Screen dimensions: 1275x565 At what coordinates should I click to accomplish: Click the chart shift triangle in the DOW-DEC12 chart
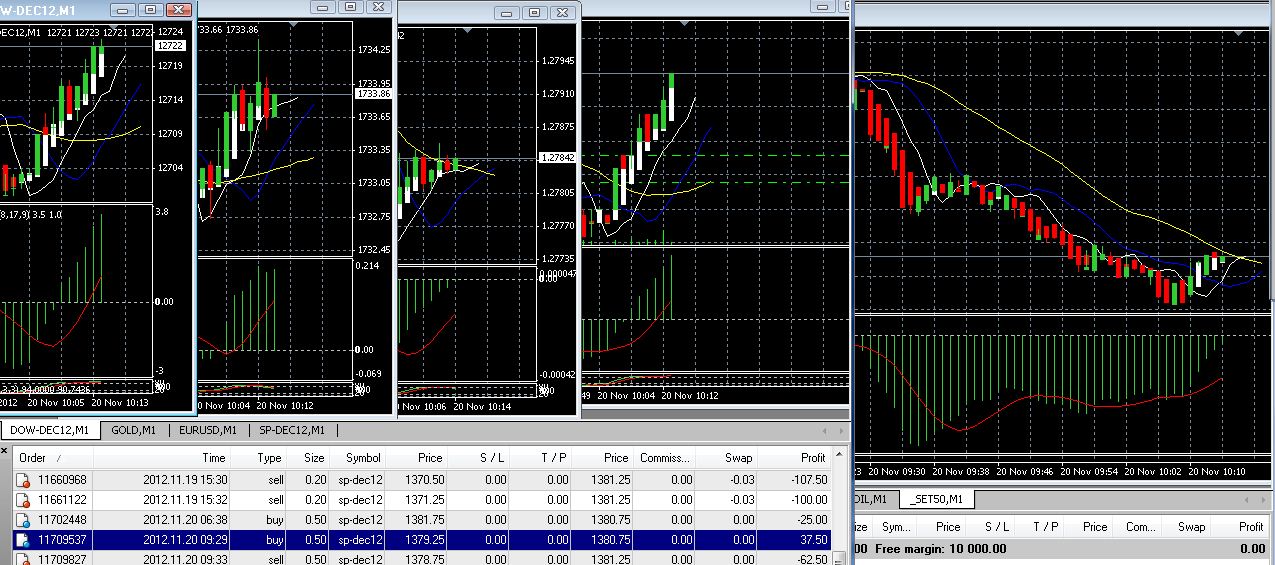click(113, 27)
